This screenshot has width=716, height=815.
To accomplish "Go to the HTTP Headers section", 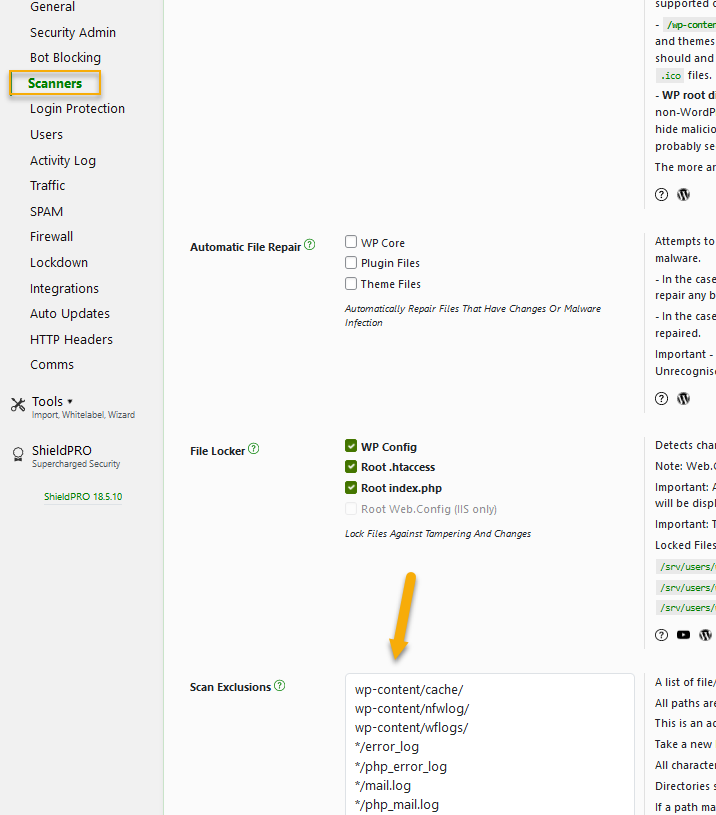I will [x=72, y=339].
